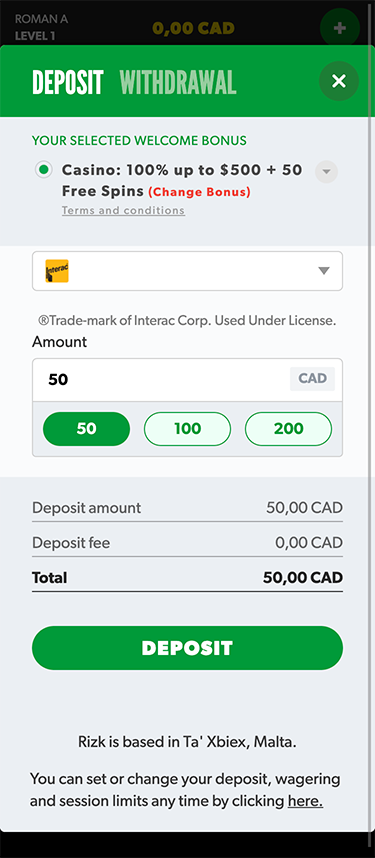Open the payment method dropdown arrow

click(324, 271)
